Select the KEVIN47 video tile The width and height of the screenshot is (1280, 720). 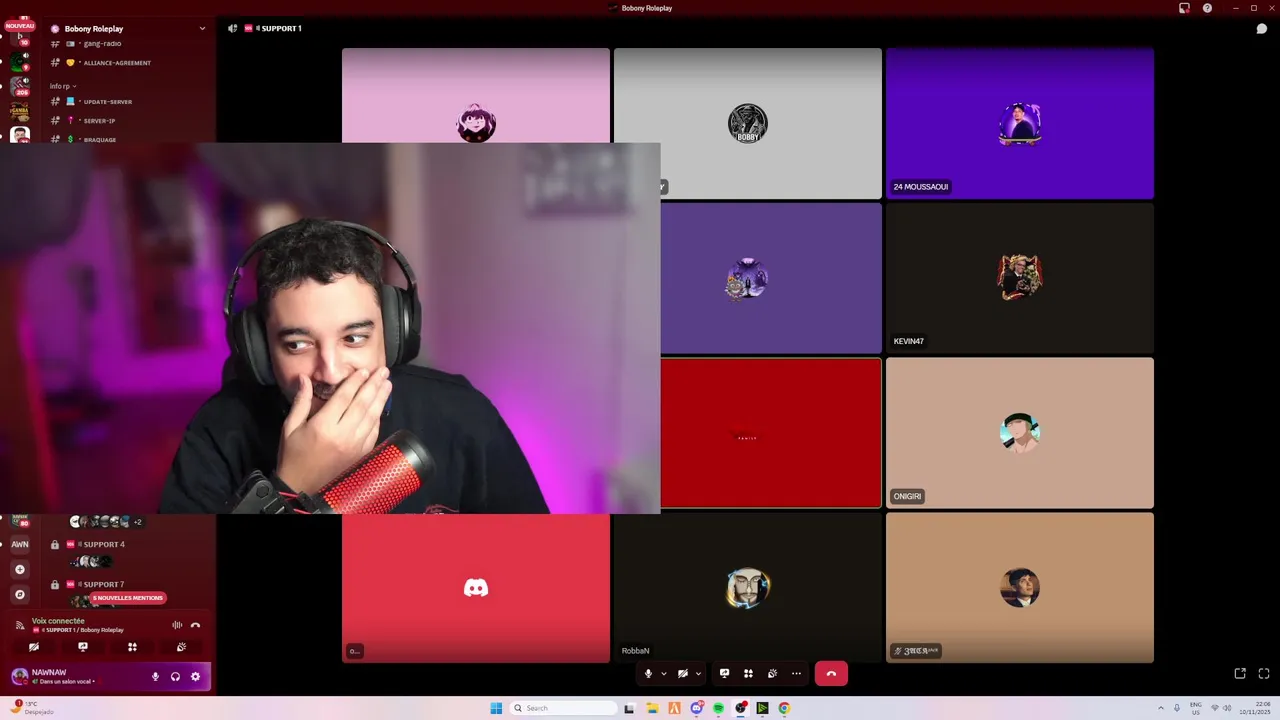point(1020,278)
